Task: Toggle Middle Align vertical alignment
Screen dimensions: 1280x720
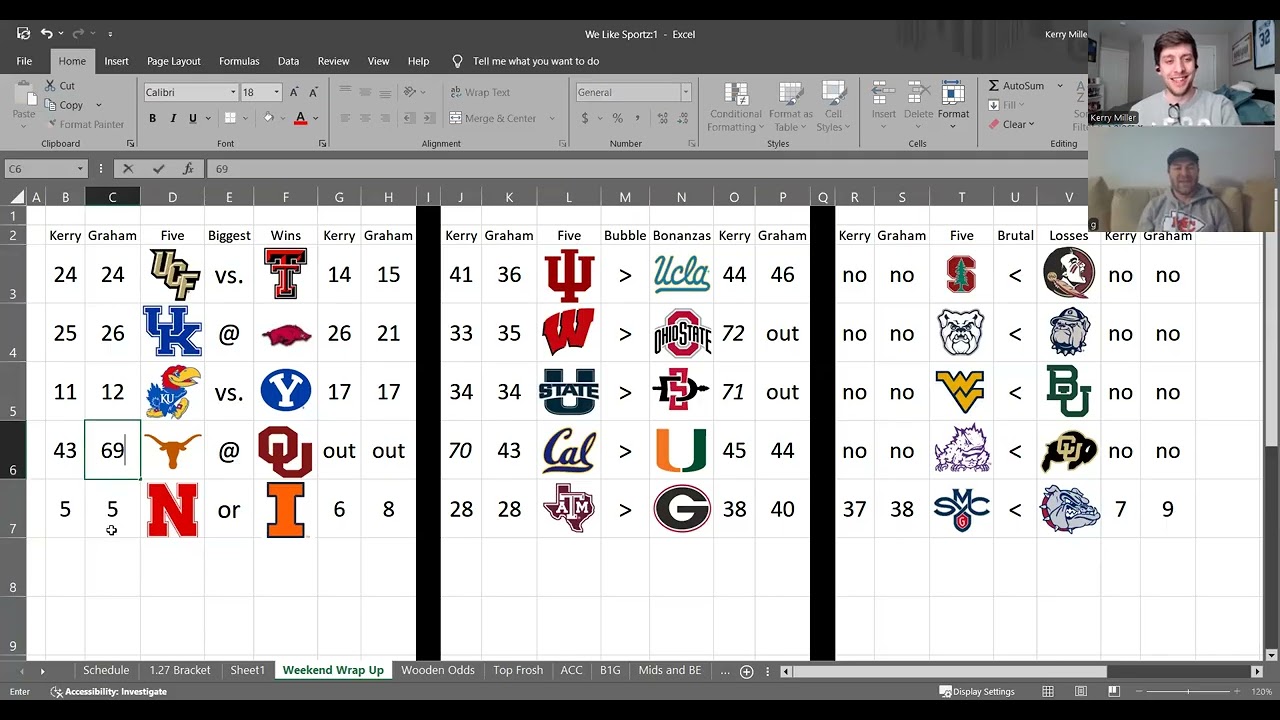Action: 365,92
